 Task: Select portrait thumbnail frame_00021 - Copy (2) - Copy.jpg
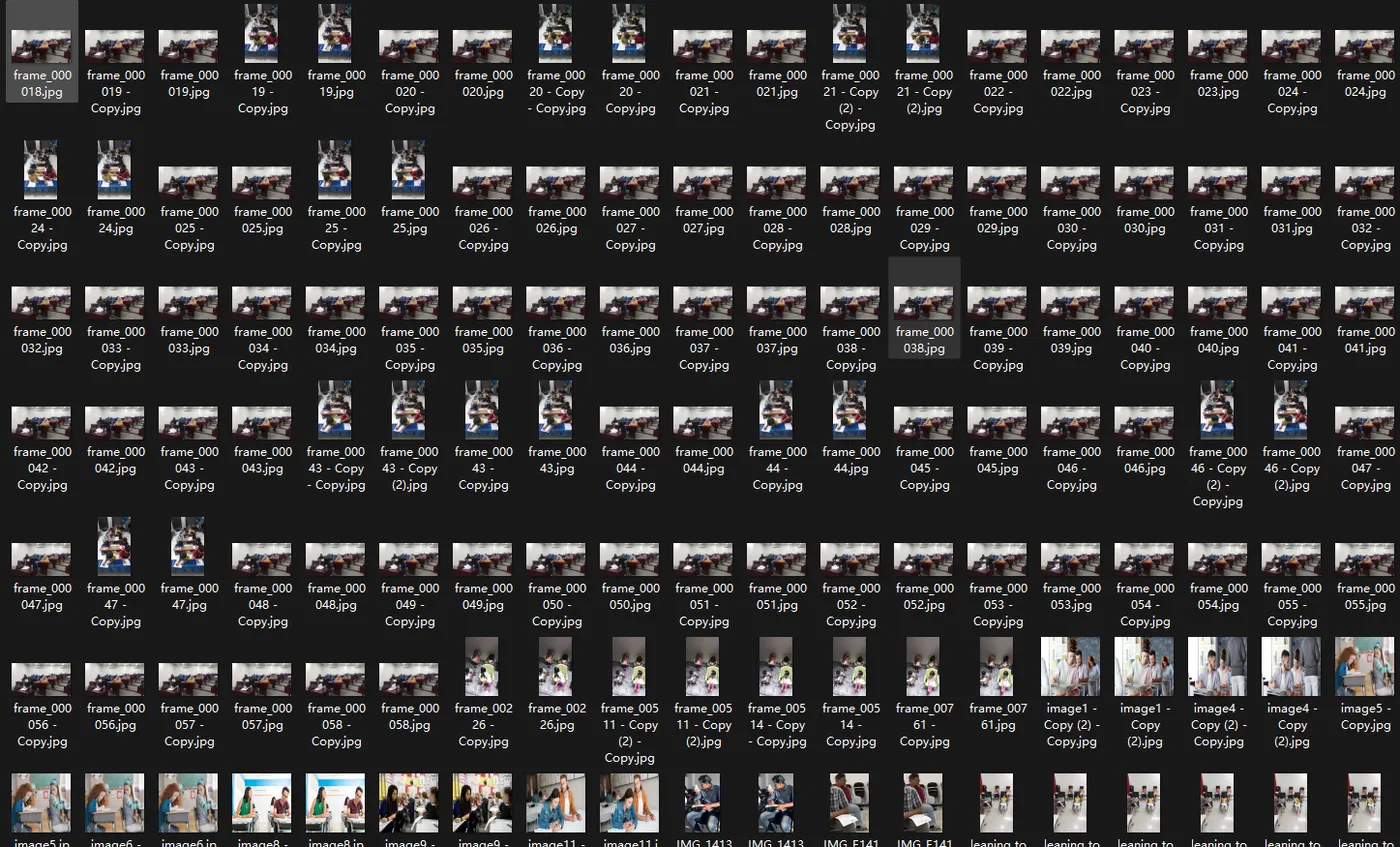point(850,34)
